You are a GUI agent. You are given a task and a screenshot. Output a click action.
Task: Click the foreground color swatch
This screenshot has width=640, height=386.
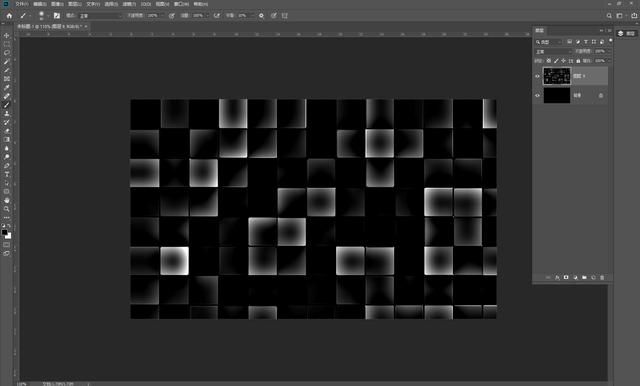pyautogui.click(x=4, y=232)
